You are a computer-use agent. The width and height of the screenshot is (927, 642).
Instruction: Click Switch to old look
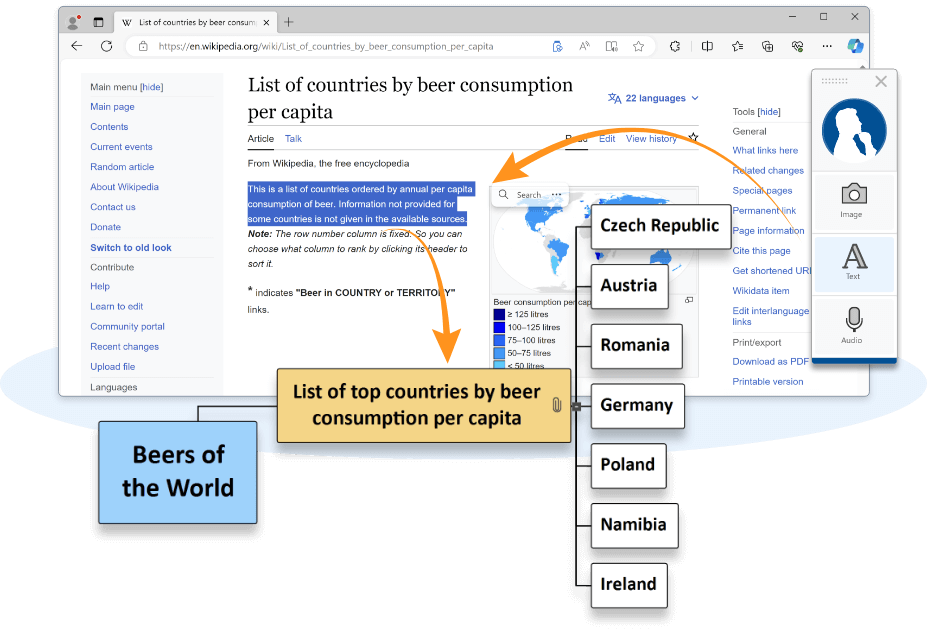(x=131, y=248)
